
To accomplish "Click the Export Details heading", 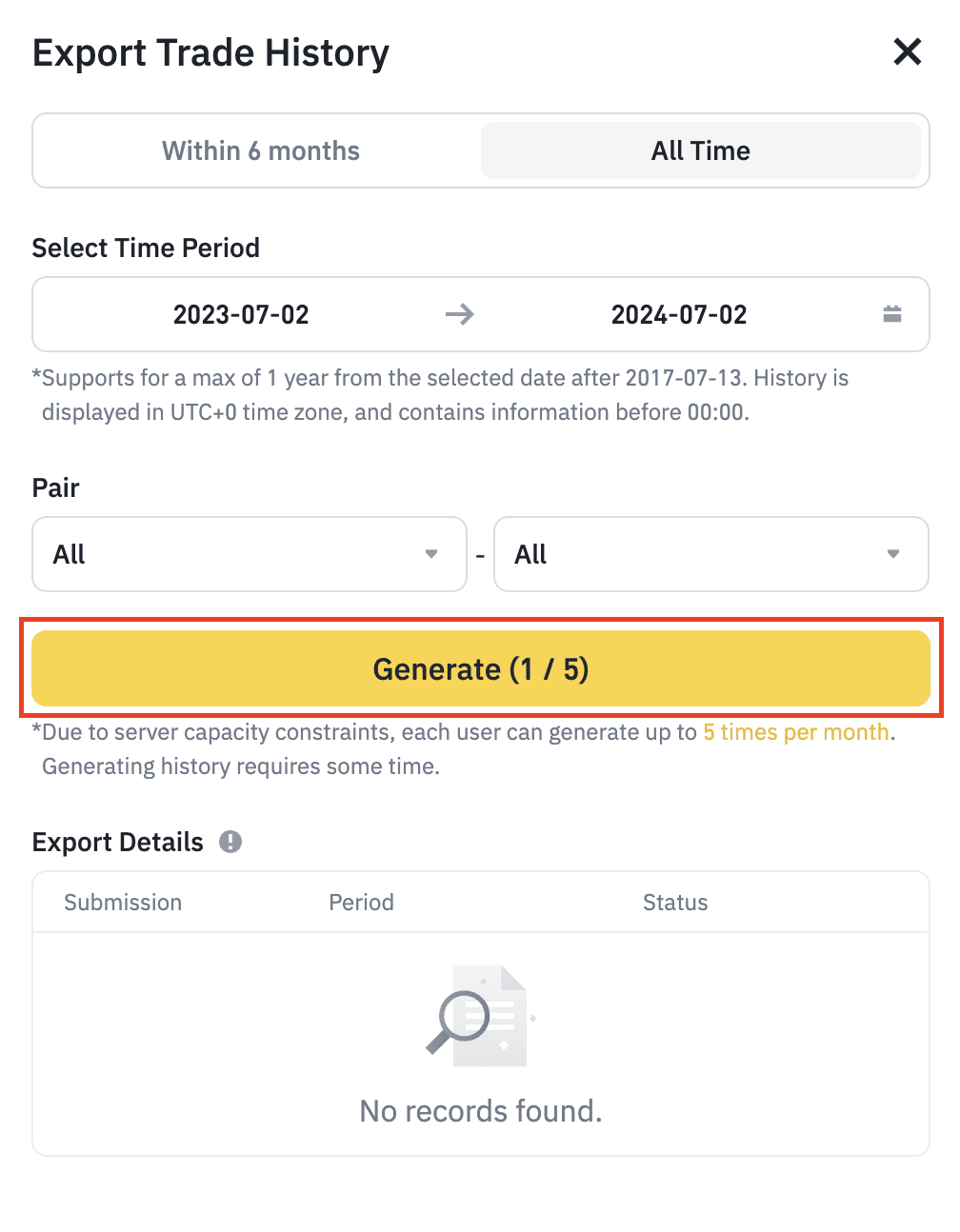I will point(118,842).
